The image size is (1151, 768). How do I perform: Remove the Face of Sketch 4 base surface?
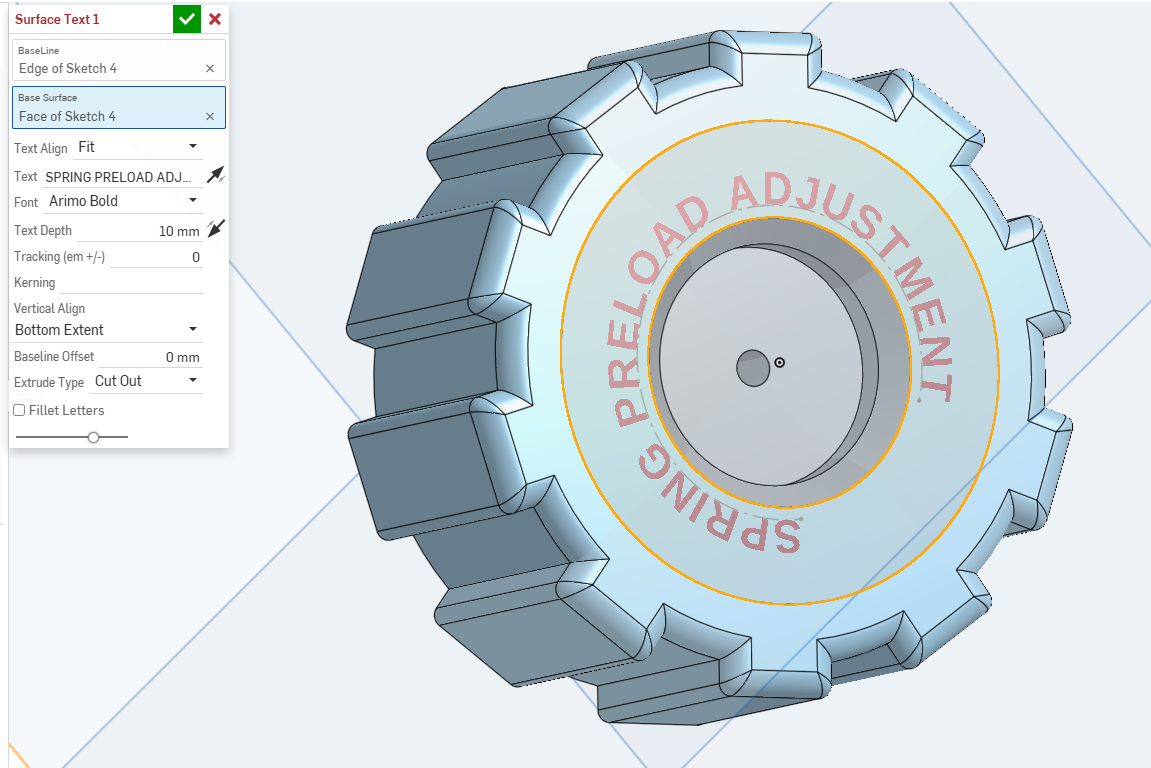tap(210, 116)
